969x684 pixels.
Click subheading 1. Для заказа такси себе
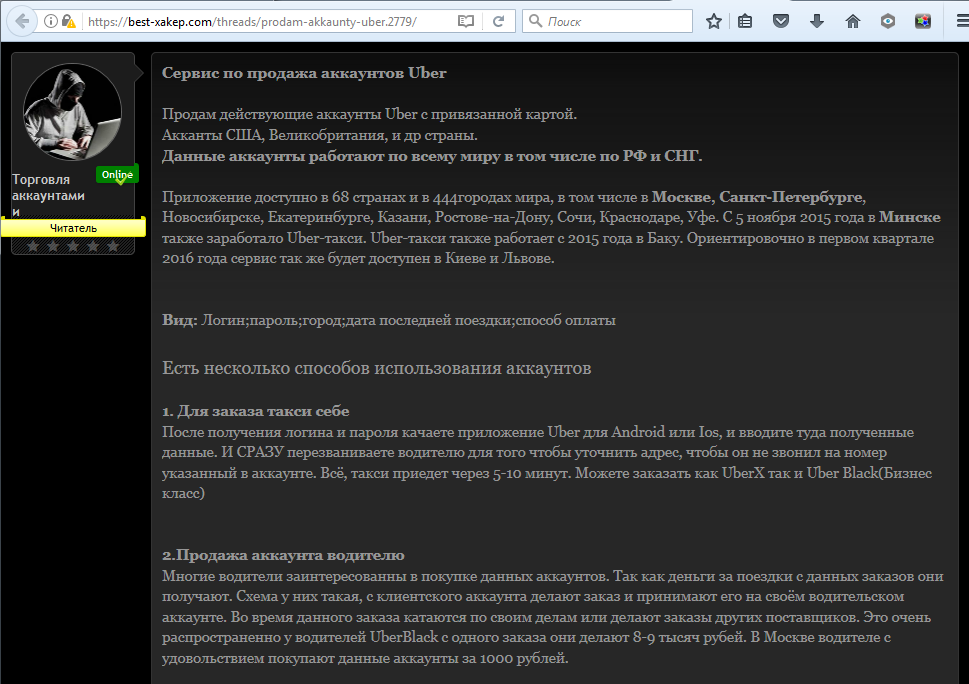point(256,411)
